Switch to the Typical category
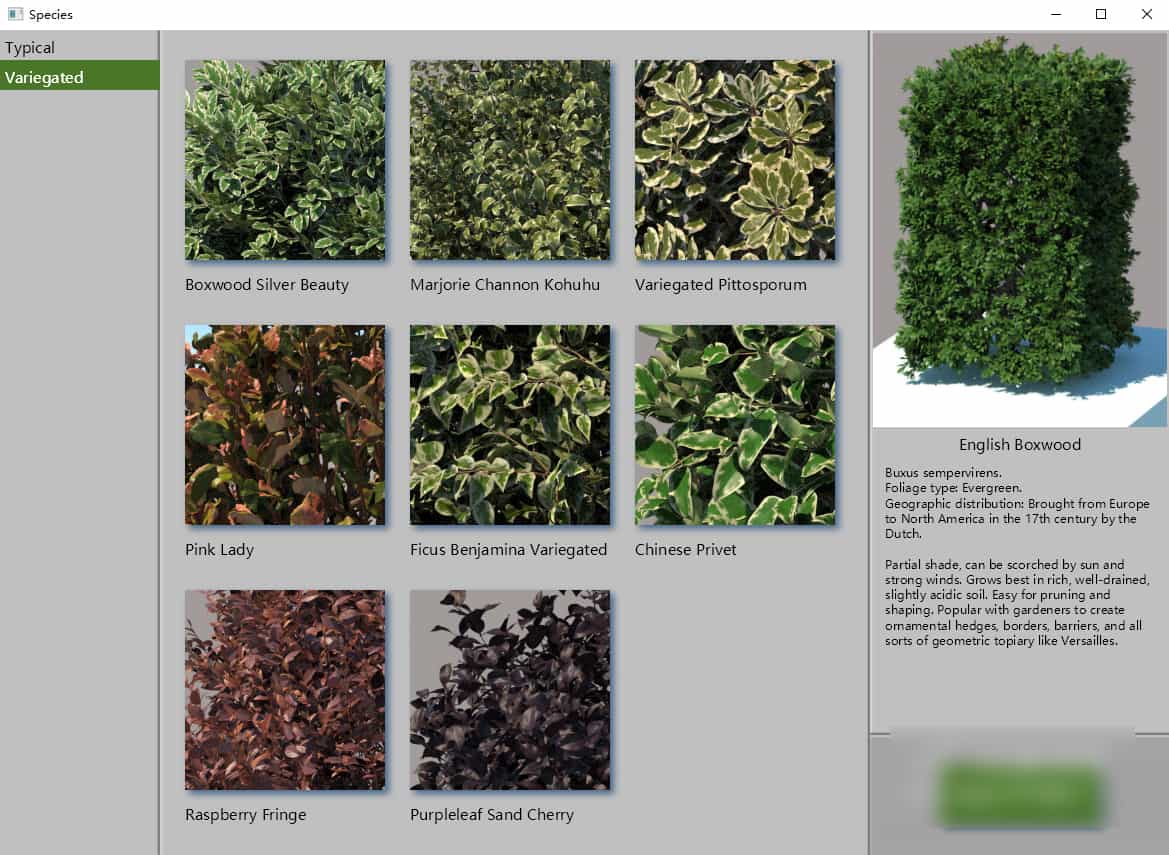This screenshot has height=855, width=1169. tap(30, 47)
